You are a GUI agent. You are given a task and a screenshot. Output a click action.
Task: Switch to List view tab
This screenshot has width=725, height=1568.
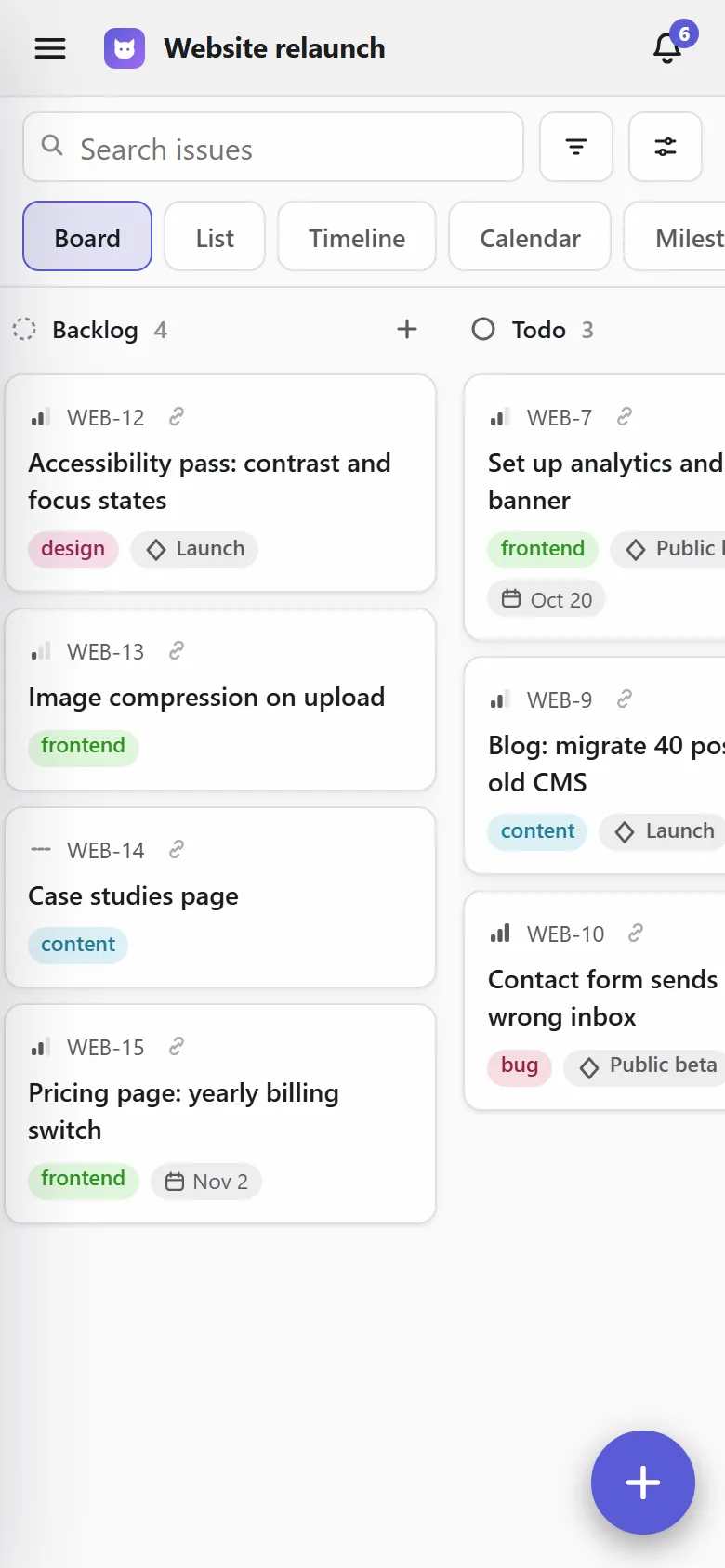coord(215,236)
